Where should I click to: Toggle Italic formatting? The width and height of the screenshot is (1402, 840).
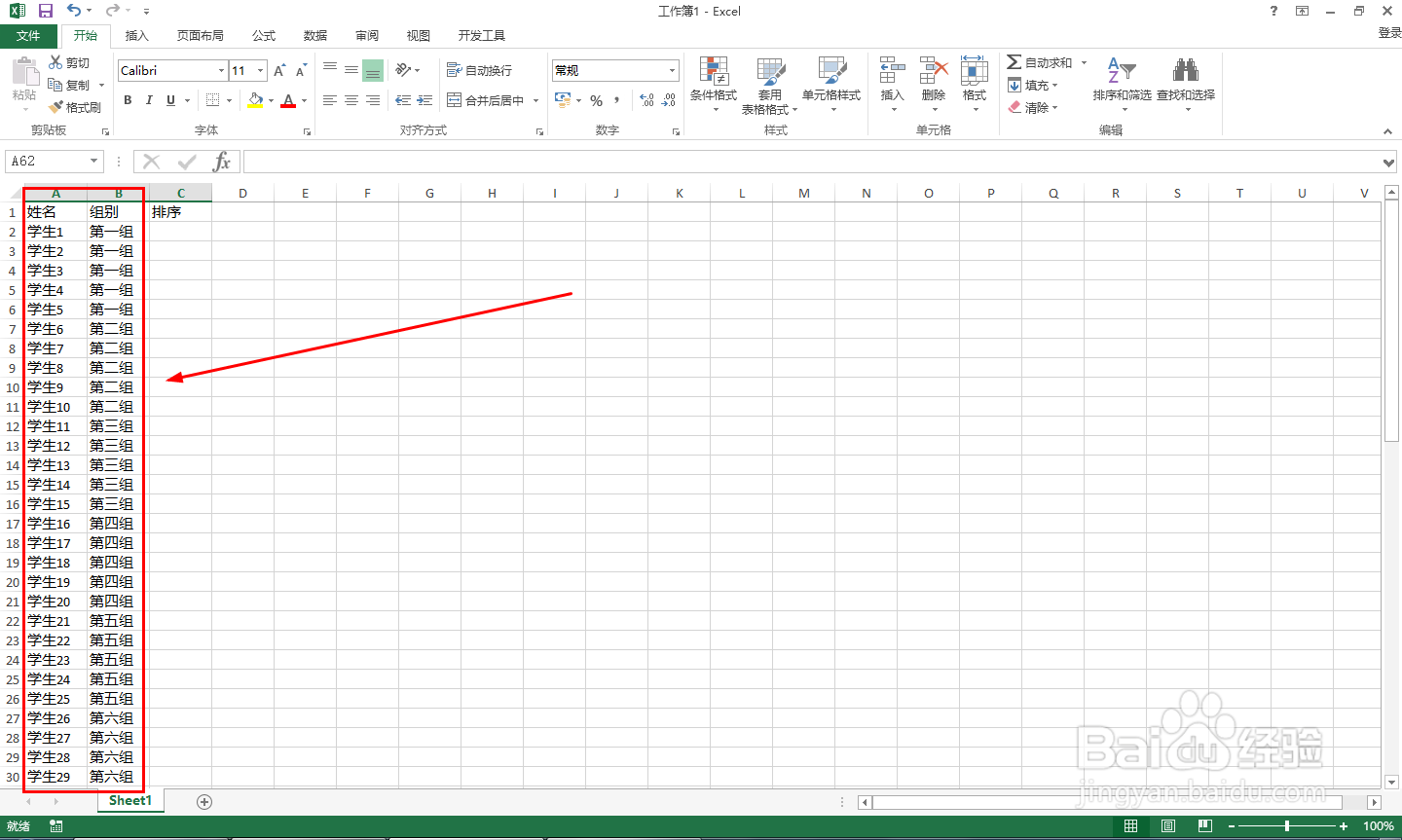pyautogui.click(x=149, y=100)
